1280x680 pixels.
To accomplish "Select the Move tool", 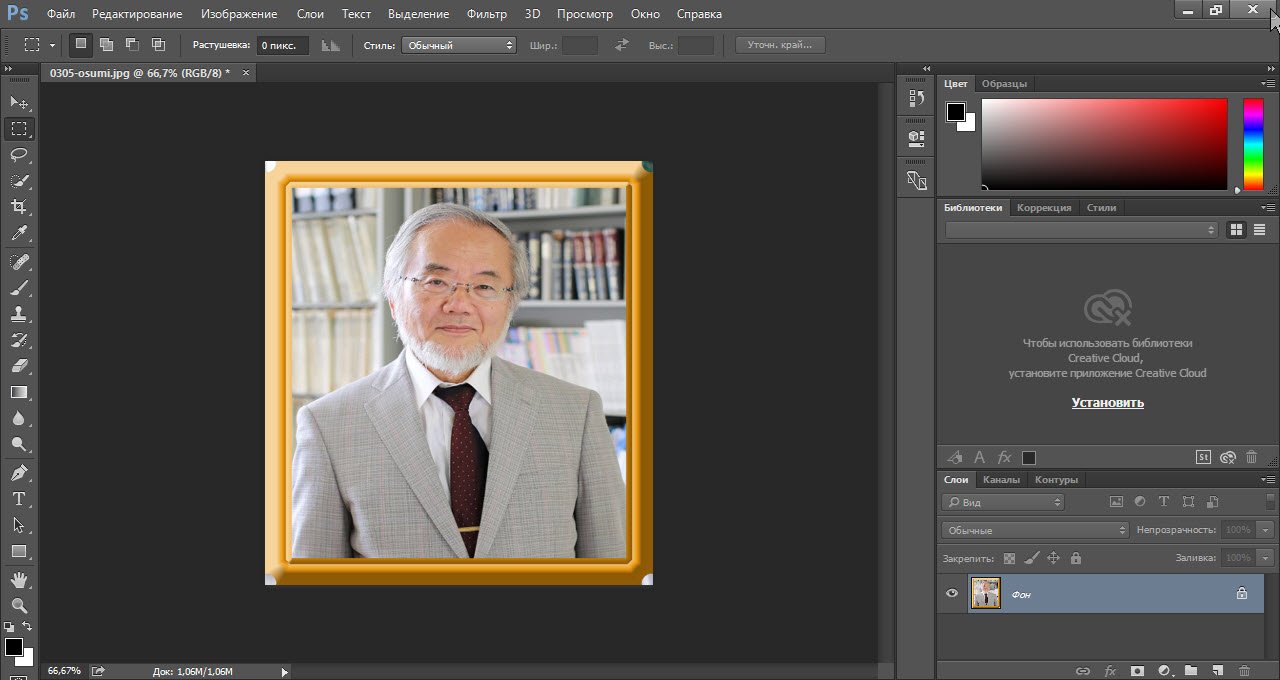I will click(x=19, y=102).
